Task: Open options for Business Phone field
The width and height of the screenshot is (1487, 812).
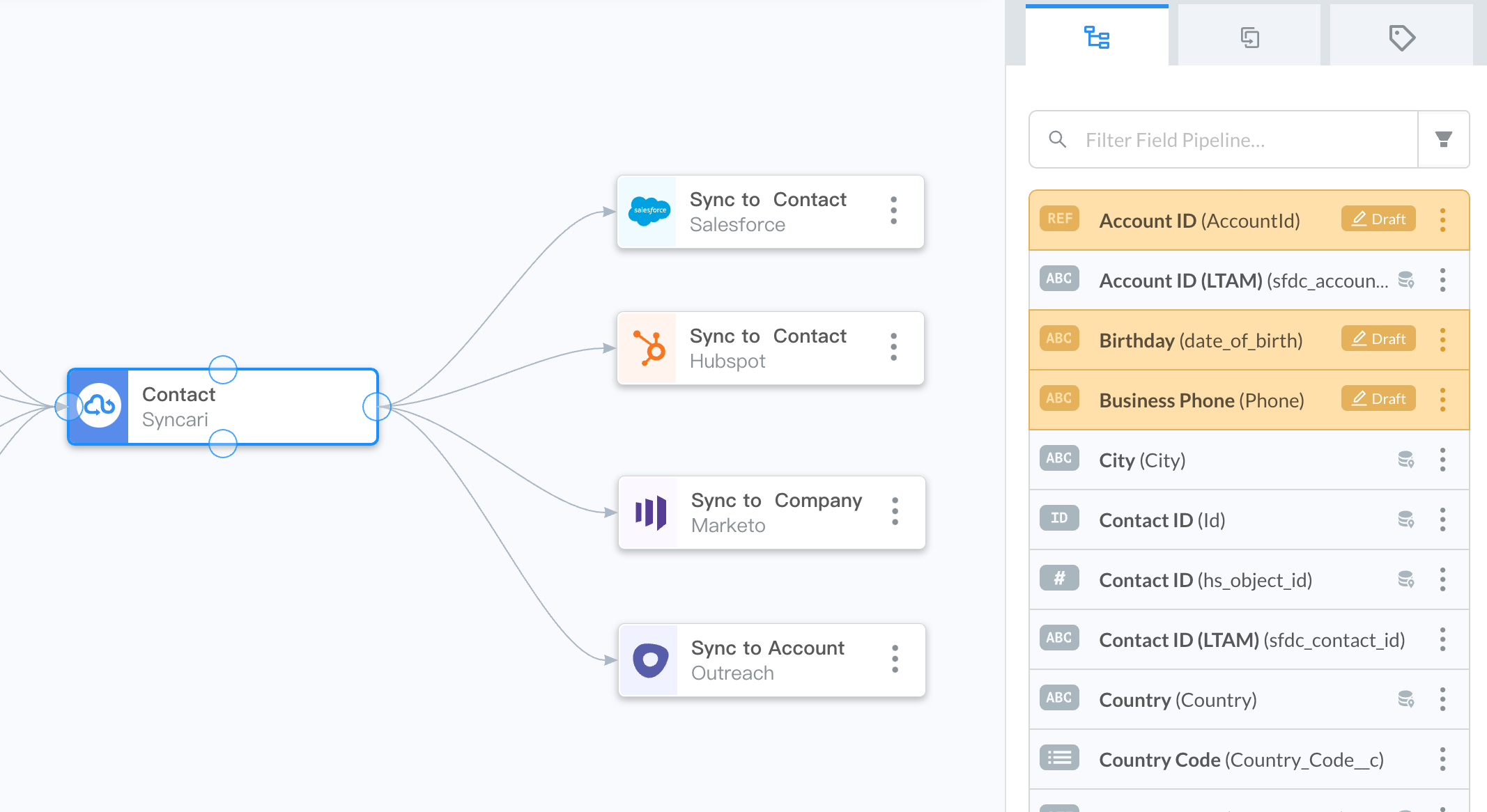Action: pyautogui.click(x=1442, y=400)
